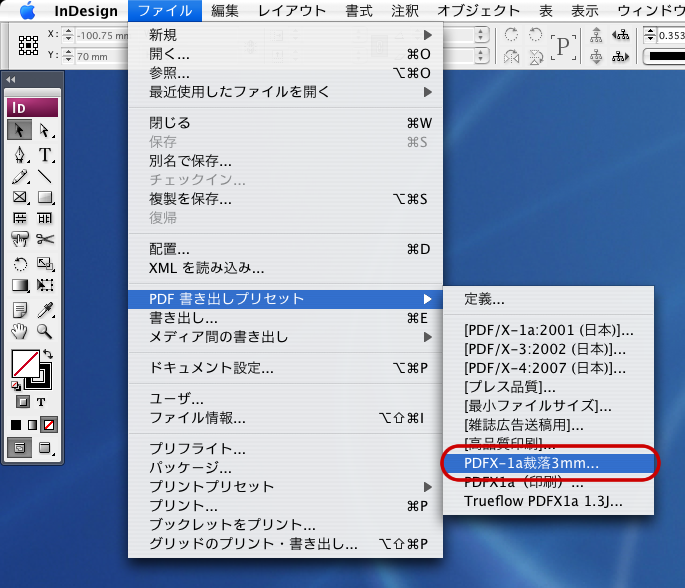Click the Fill color swatch

25,363
